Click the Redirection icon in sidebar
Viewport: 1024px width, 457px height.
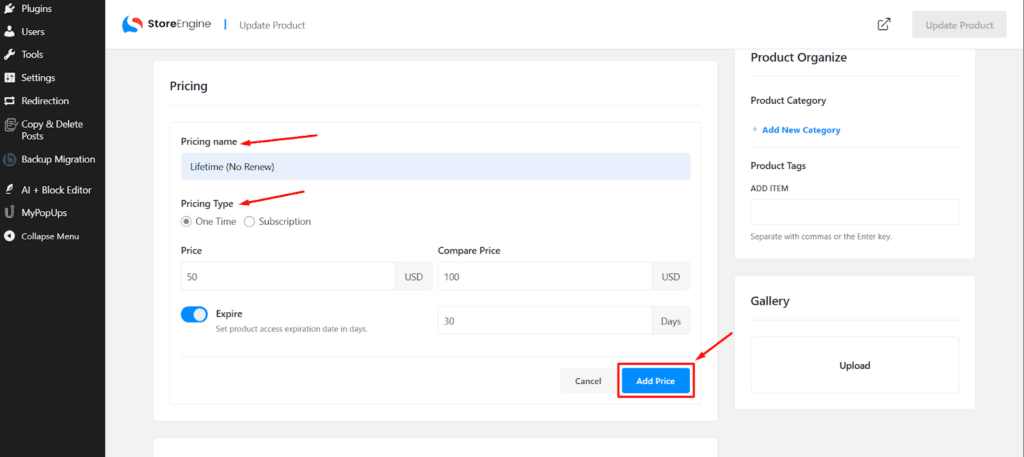pyautogui.click(x=10, y=101)
